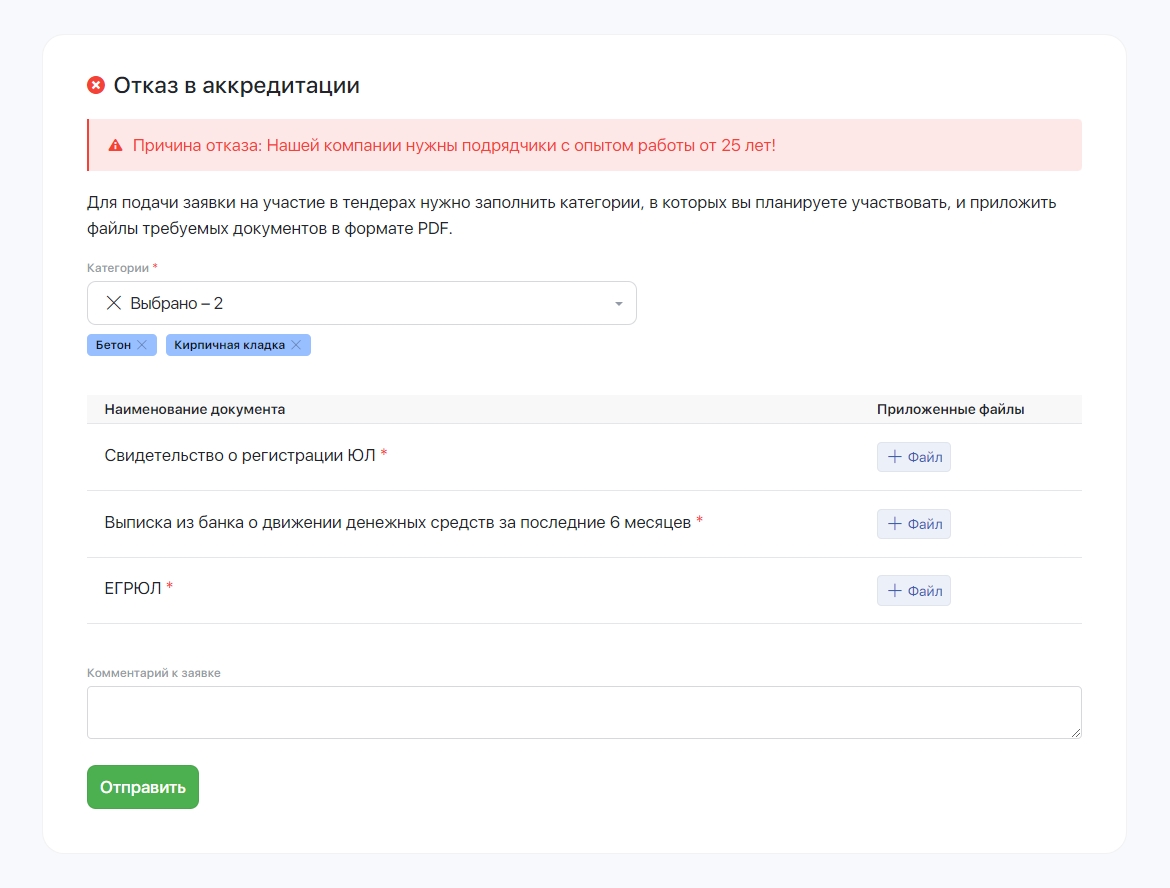
Task: Remove the Кирпичная кладка category tag
Action: [x=296, y=345]
